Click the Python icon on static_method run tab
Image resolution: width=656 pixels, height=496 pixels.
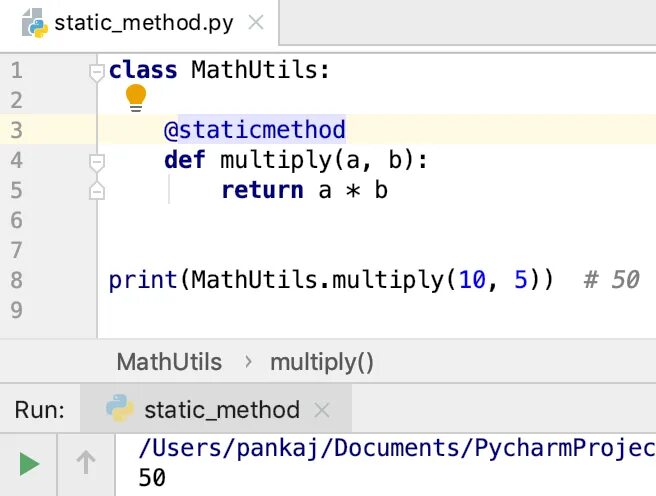(120, 409)
